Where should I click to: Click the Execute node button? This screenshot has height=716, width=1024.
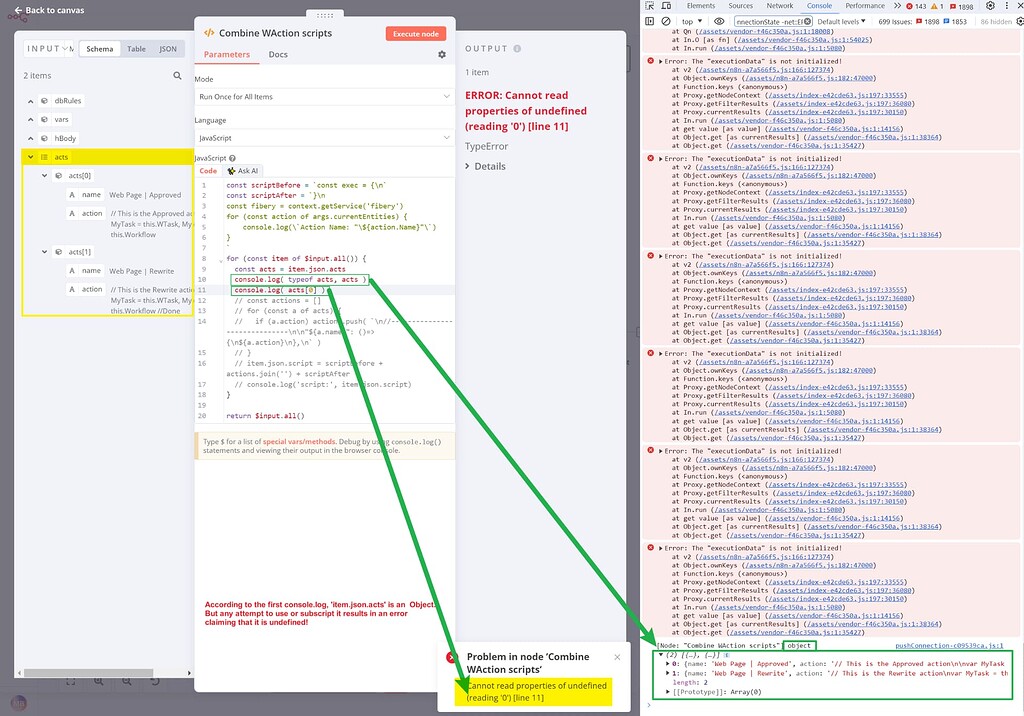pyautogui.click(x=415, y=32)
